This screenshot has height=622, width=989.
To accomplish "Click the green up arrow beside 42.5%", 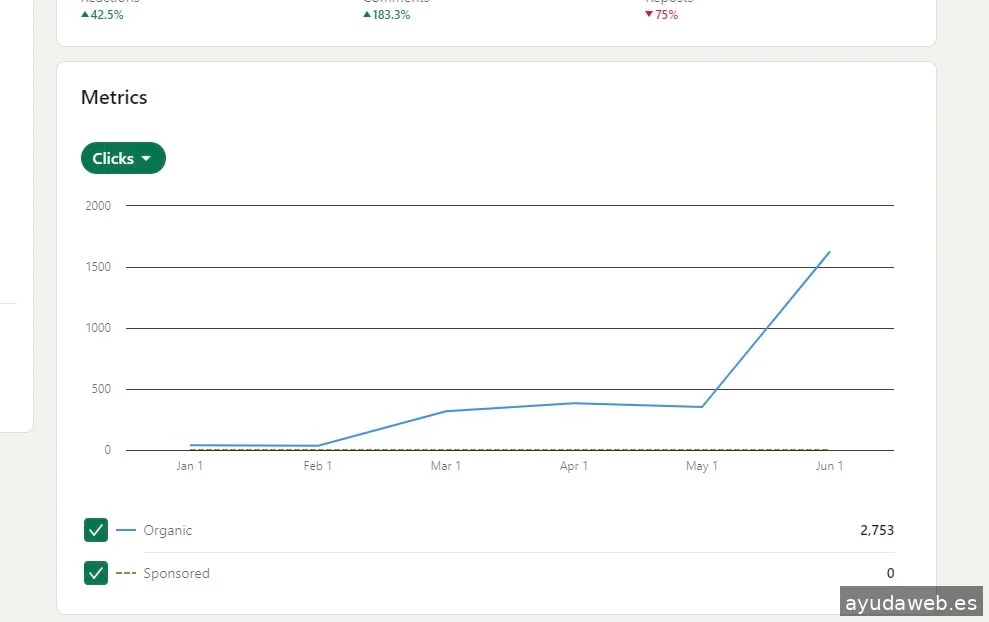I will click(x=85, y=15).
